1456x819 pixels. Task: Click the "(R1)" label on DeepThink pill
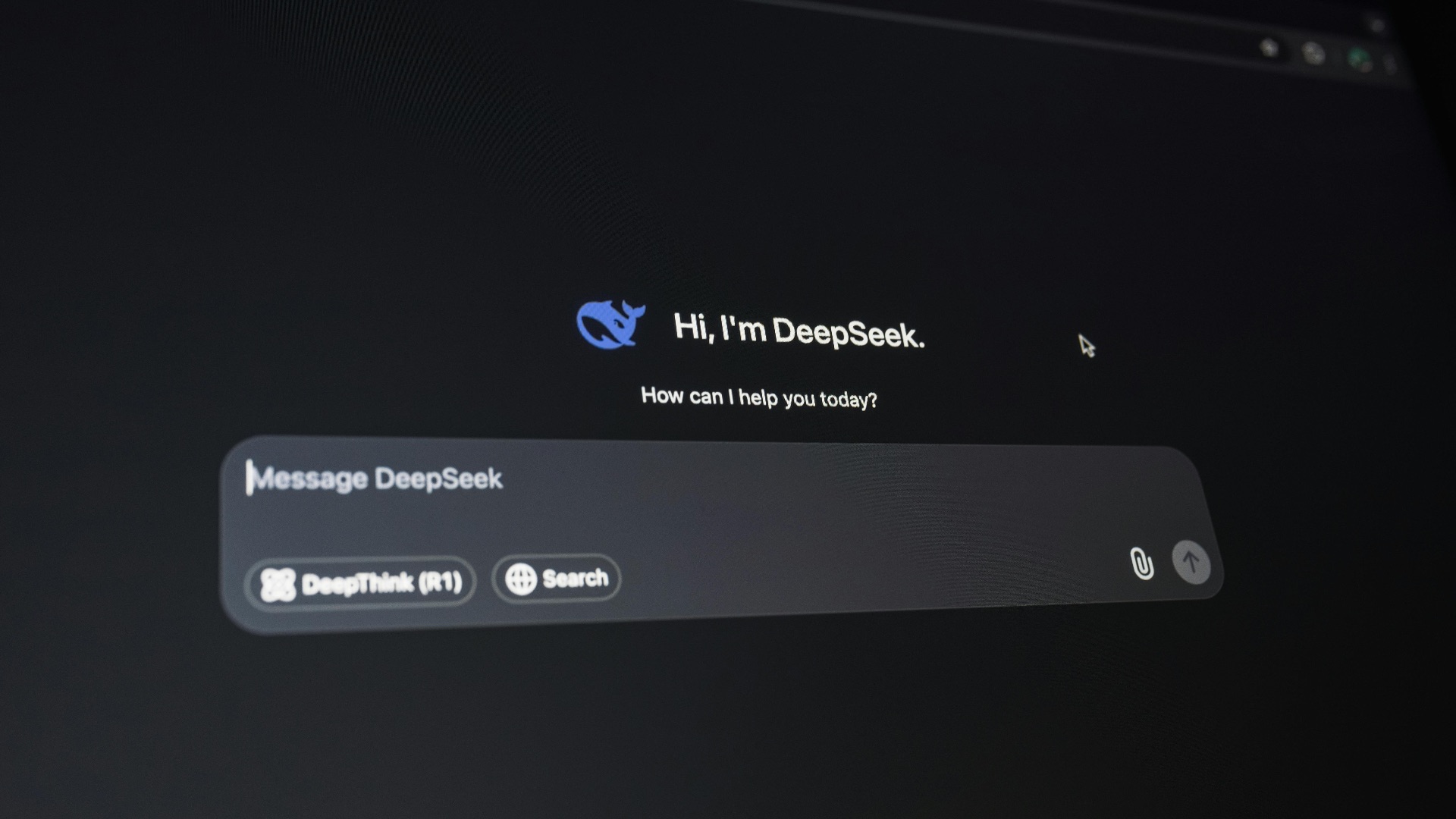[x=440, y=582]
